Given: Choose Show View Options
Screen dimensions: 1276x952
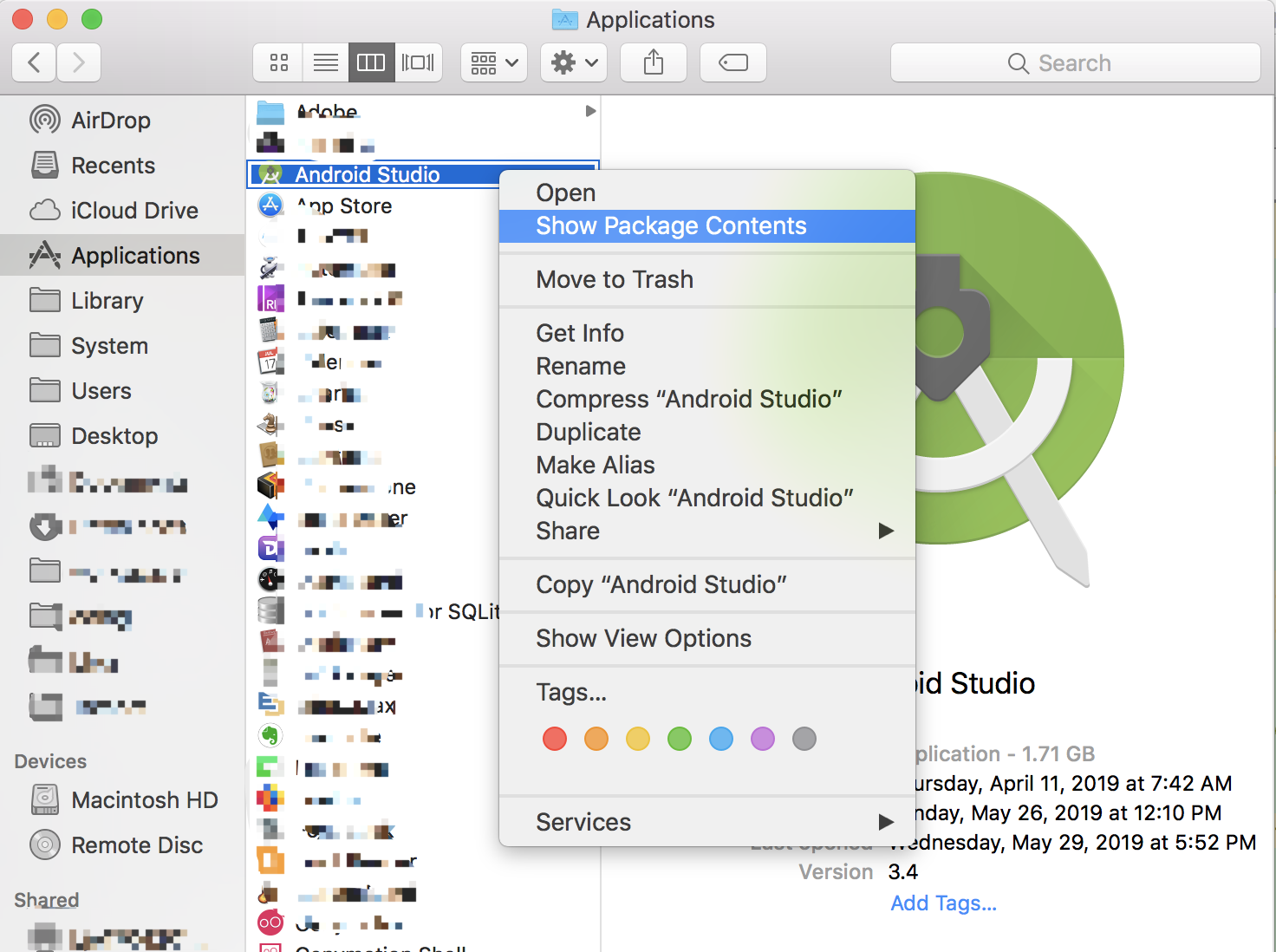Looking at the screenshot, I should click(x=707, y=638).
